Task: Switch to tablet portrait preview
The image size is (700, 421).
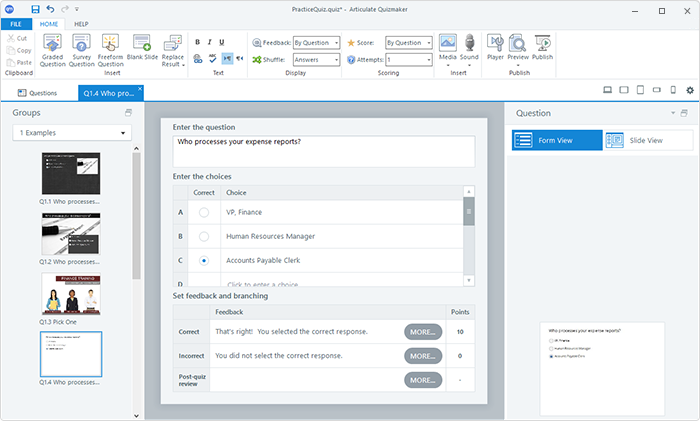Action: [640, 90]
